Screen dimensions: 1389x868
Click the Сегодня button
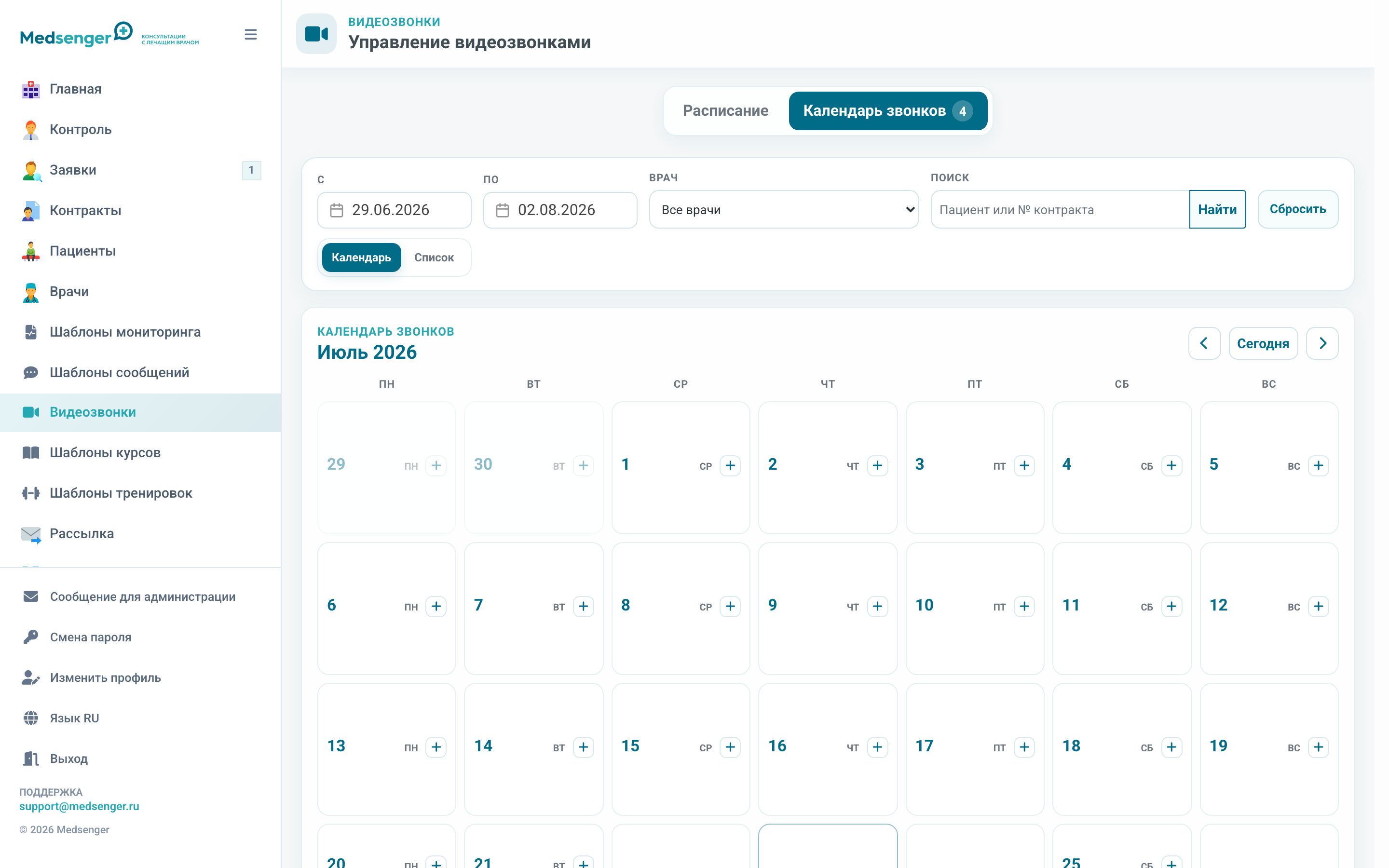pyautogui.click(x=1263, y=343)
